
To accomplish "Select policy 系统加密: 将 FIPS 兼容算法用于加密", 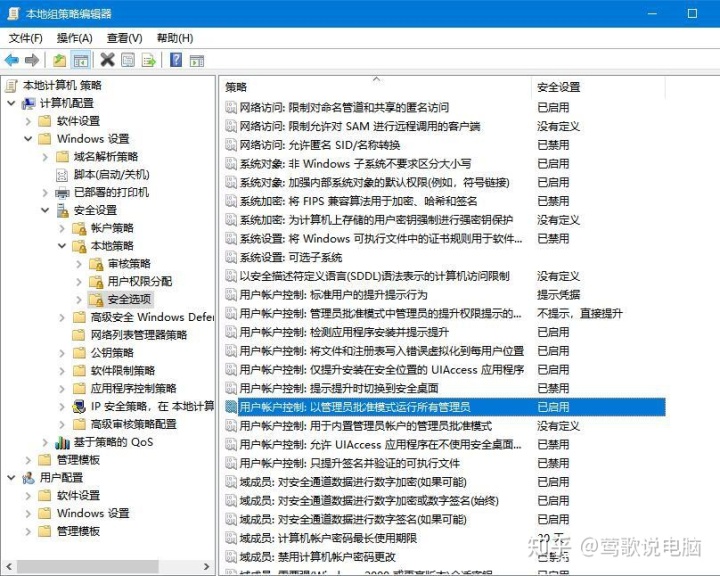I will point(358,201).
